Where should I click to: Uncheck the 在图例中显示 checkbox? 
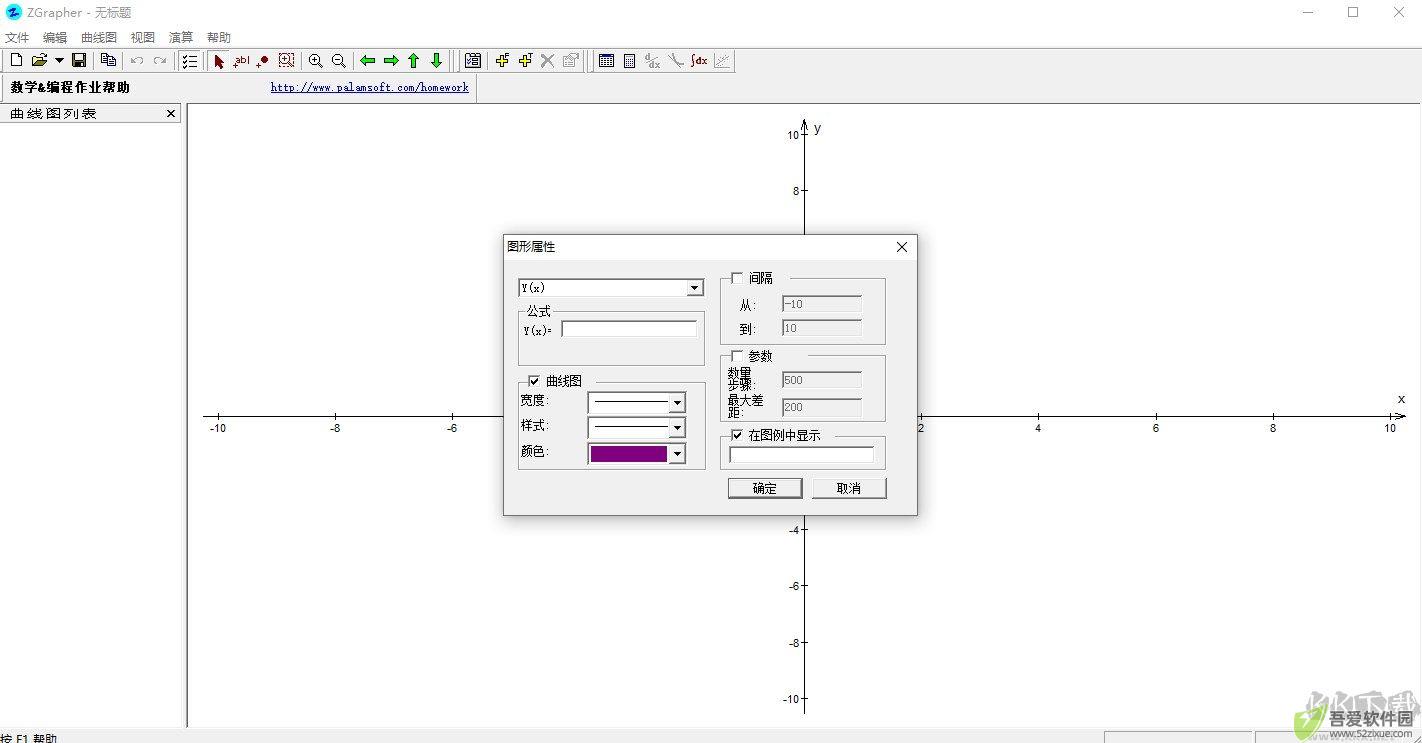click(737, 435)
